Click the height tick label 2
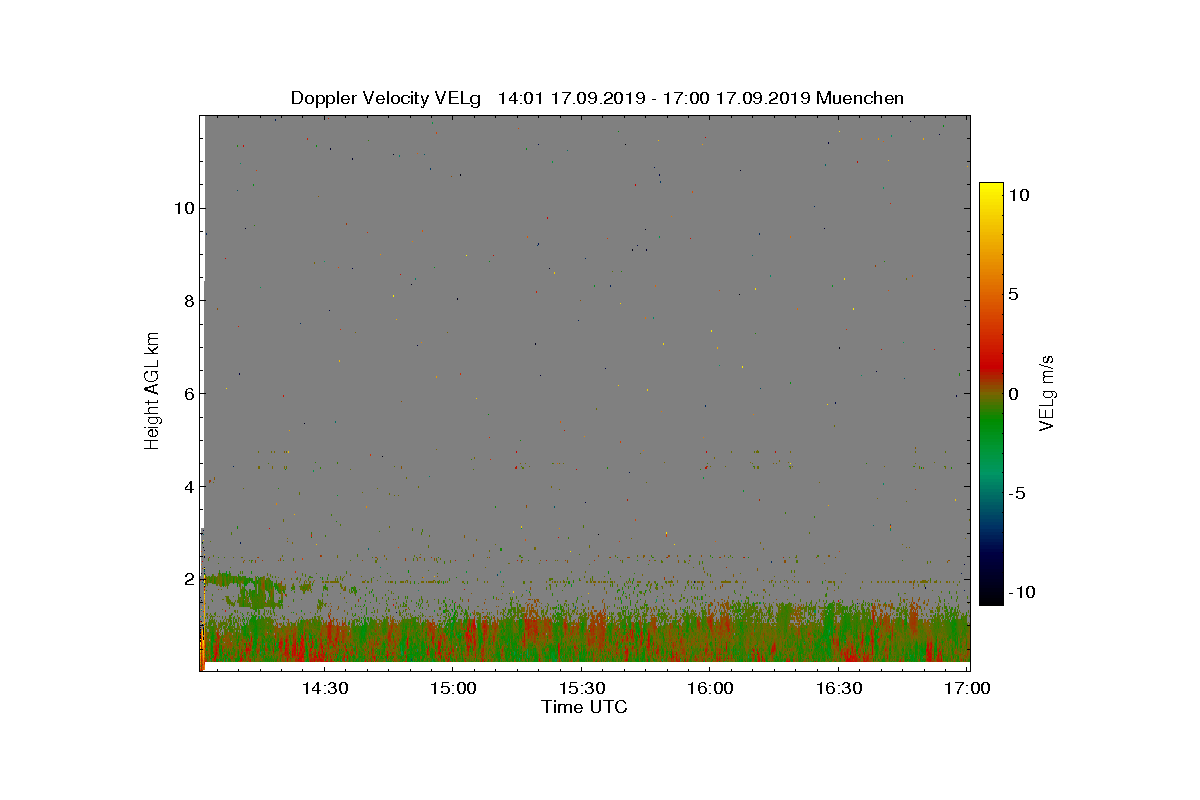 point(187,579)
